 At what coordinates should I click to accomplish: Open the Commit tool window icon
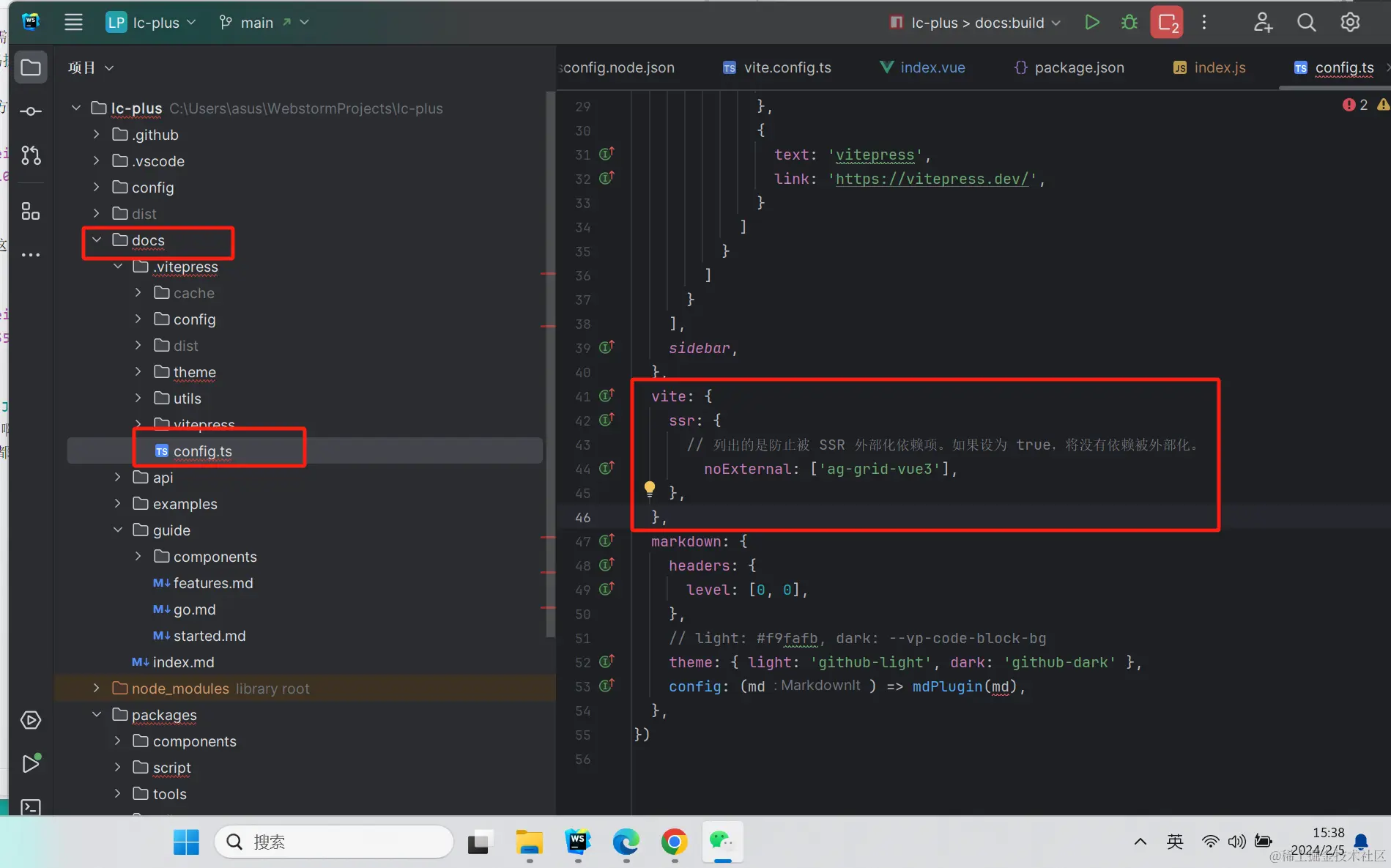(x=31, y=111)
